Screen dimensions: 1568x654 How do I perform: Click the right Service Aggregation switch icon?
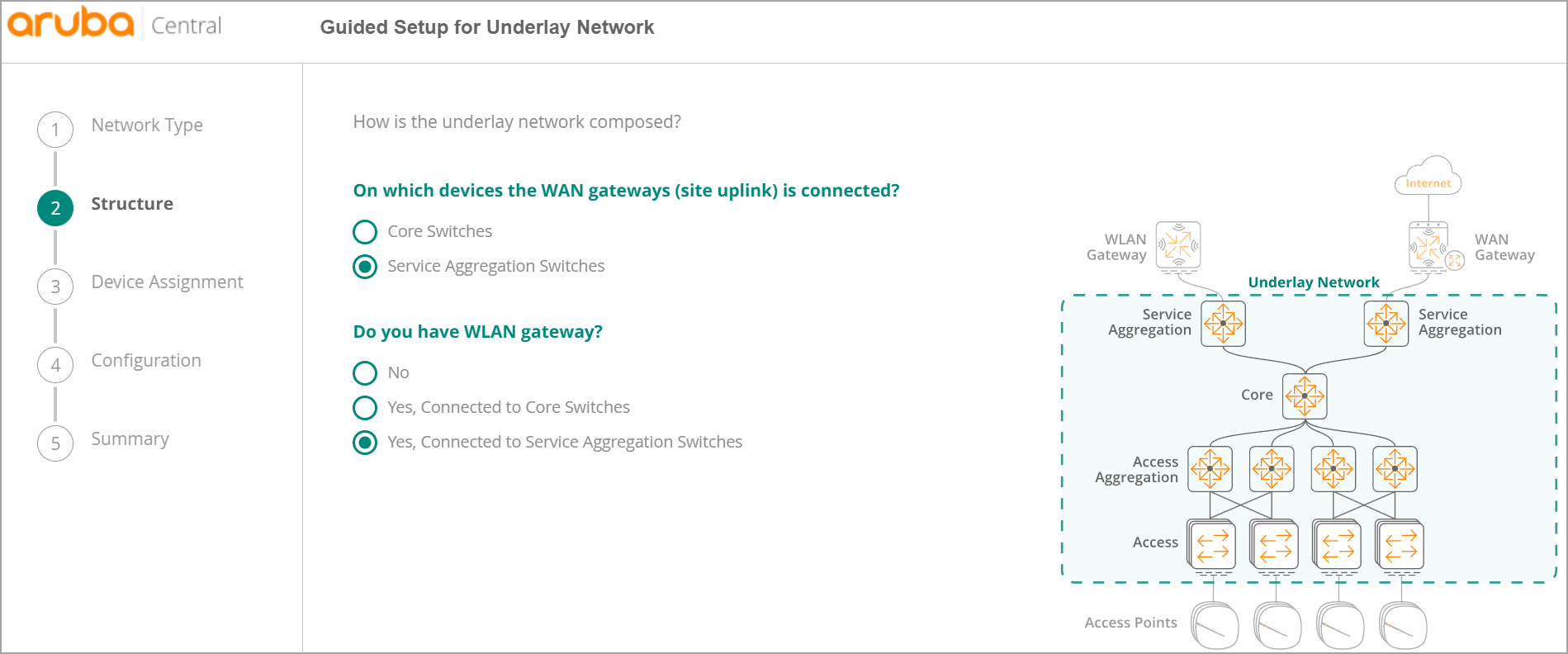pos(1386,323)
